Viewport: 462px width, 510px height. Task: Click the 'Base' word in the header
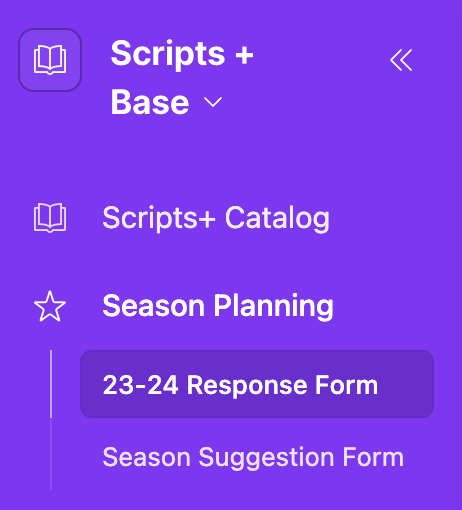150,102
